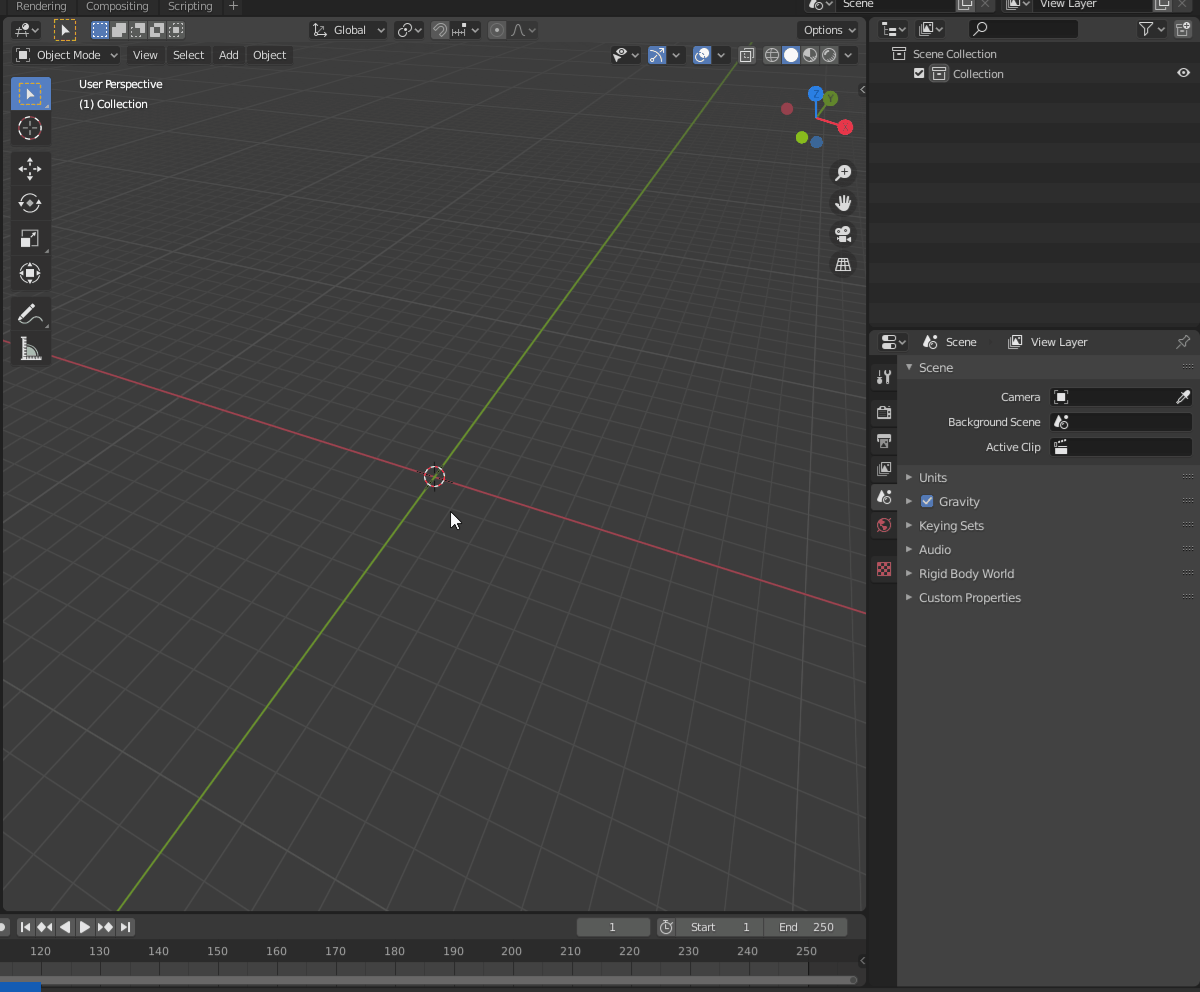
Task: Open the Object menu
Action: click(x=269, y=55)
